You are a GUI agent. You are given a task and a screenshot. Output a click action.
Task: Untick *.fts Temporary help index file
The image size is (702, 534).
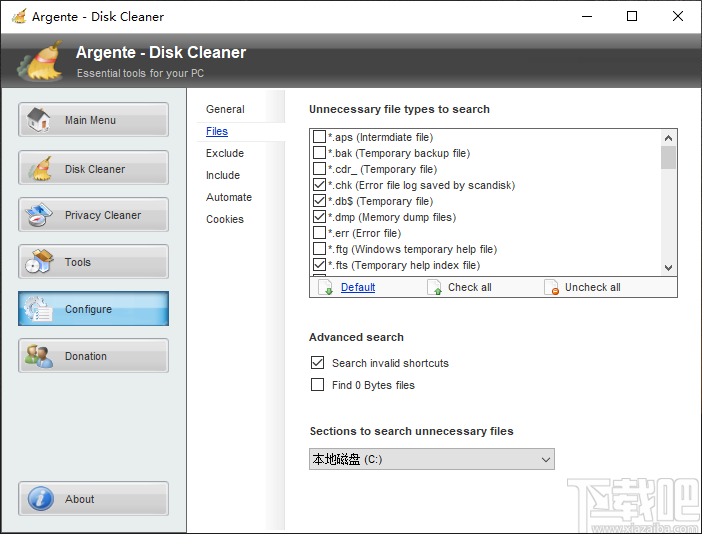[x=319, y=265]
